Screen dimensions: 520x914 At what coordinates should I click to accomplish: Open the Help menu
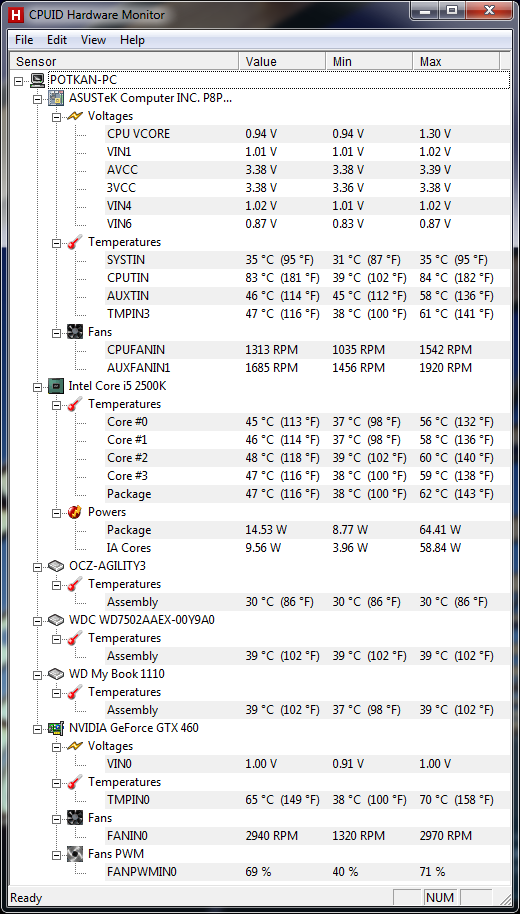(x=132, y=40)
